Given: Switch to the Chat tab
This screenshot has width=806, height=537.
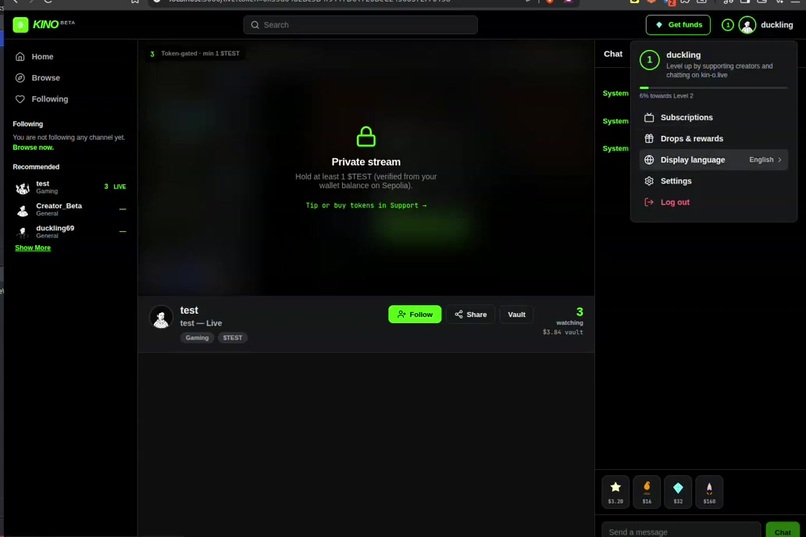Looking at the screenshot, I should pos(613,54).
